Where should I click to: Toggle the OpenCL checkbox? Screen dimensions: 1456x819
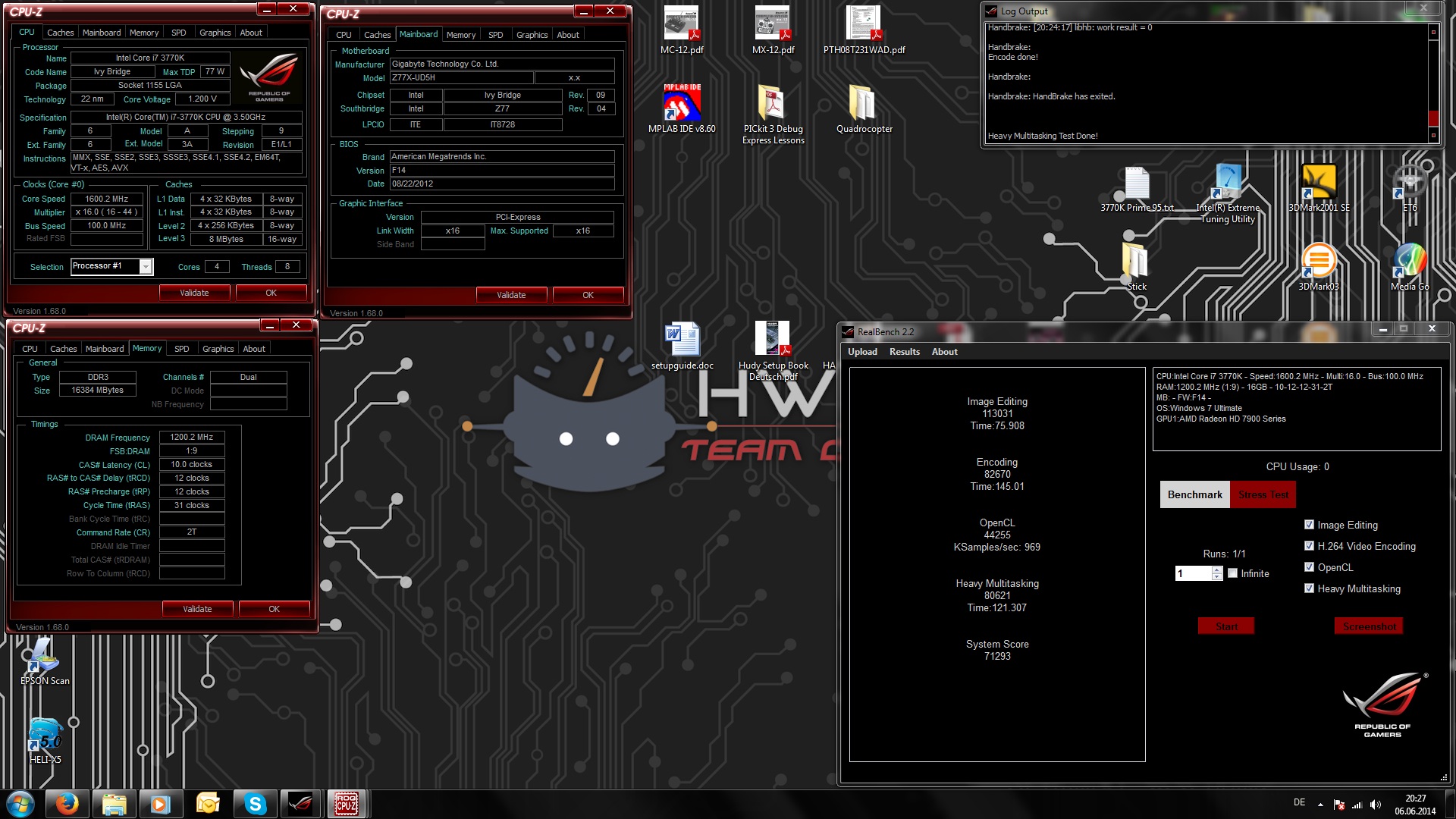point(1309,567)
